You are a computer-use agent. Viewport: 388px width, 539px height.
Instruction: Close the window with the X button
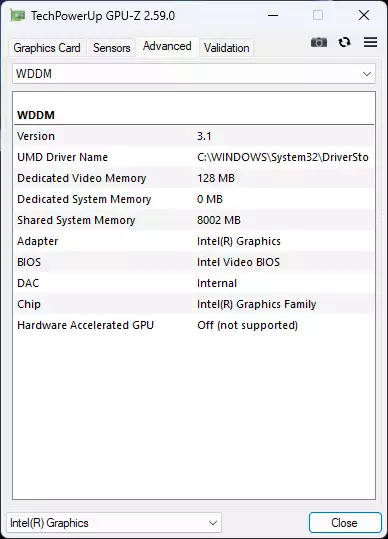[x=364, y=15]
